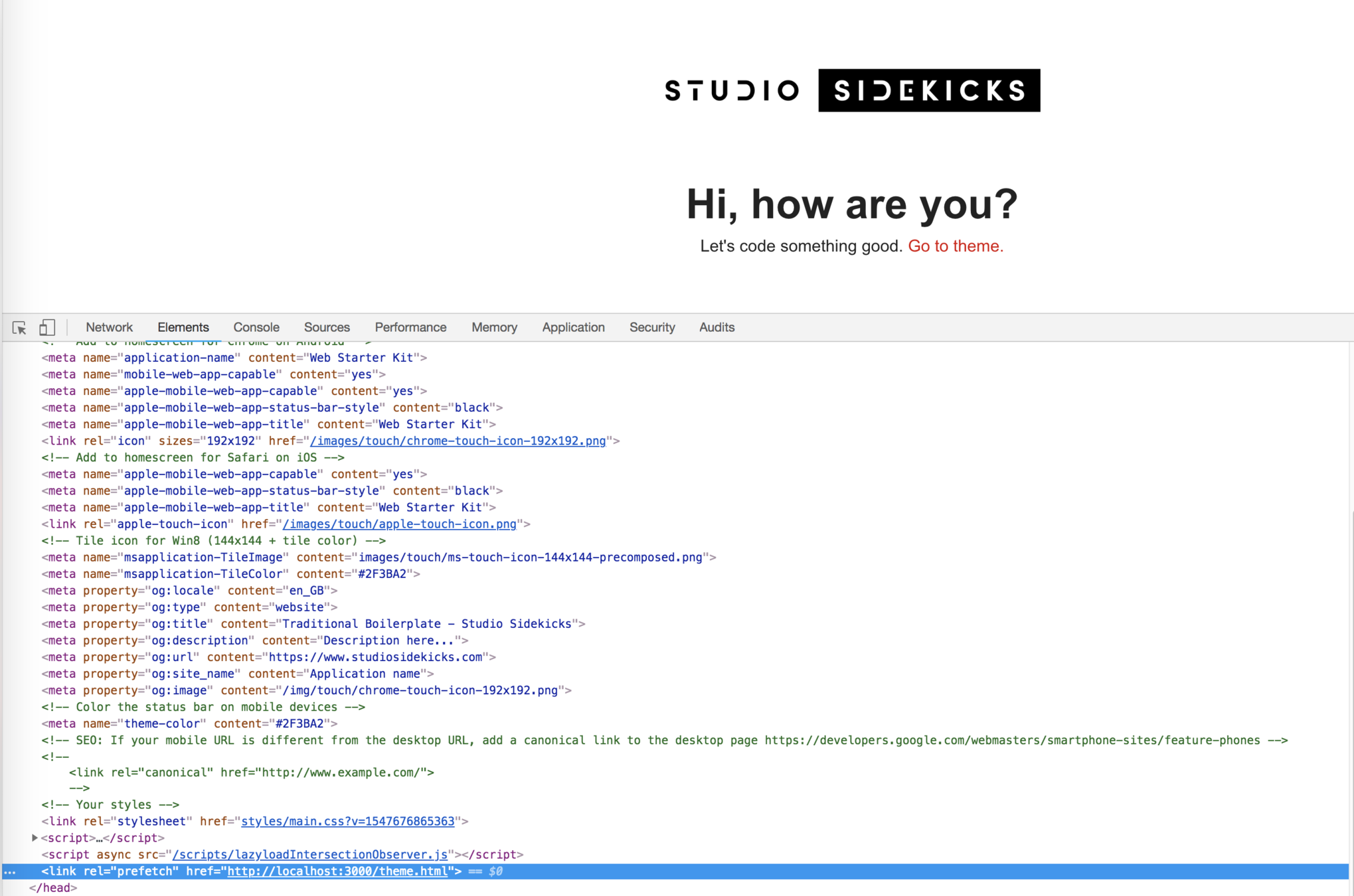1354x896 pixels.
Task: Click the Studio Sidekicks logo
Action: 852,90
